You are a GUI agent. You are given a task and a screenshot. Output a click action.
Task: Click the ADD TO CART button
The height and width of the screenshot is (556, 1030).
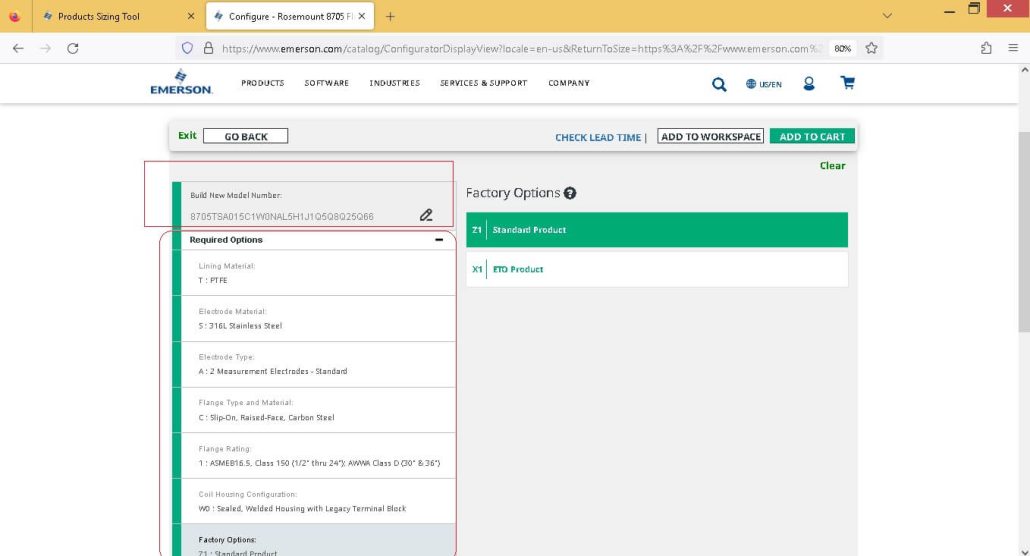click(x=812, y=137)
